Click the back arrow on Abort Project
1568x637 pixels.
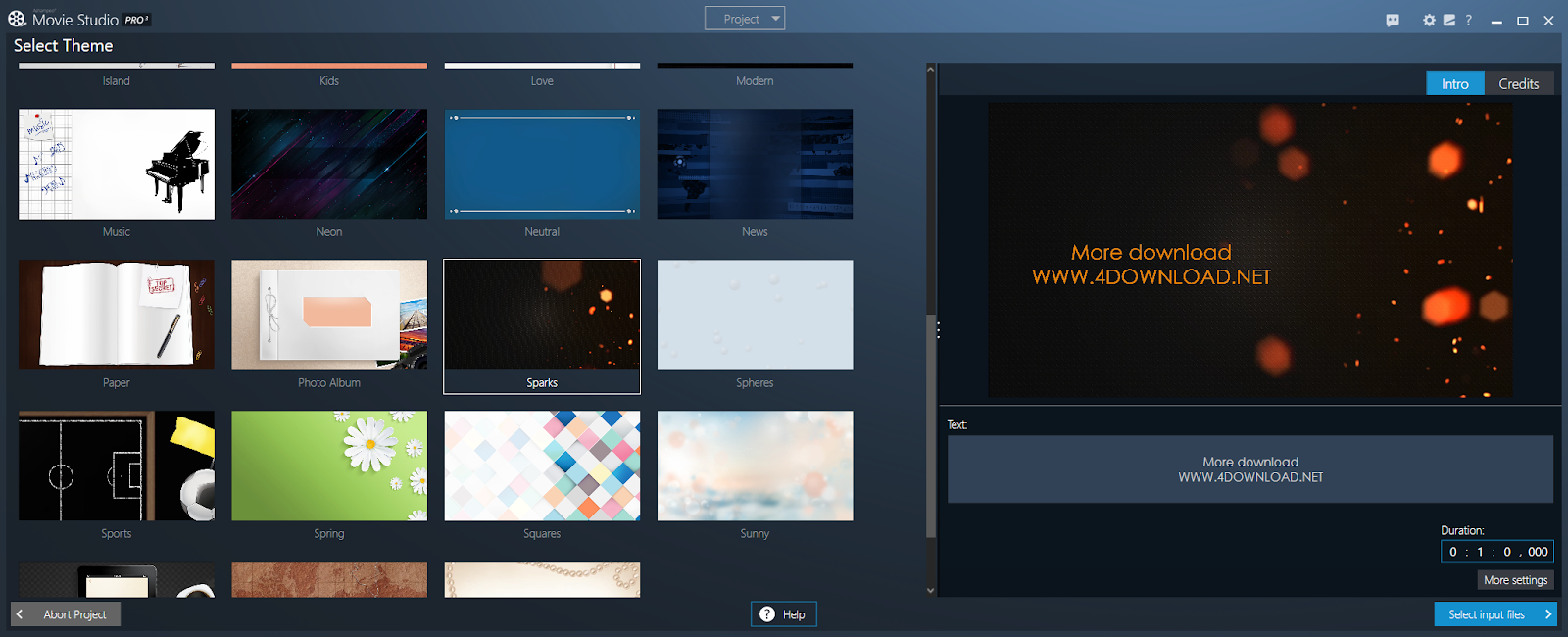pyautogui.click(x=20, y=614)
